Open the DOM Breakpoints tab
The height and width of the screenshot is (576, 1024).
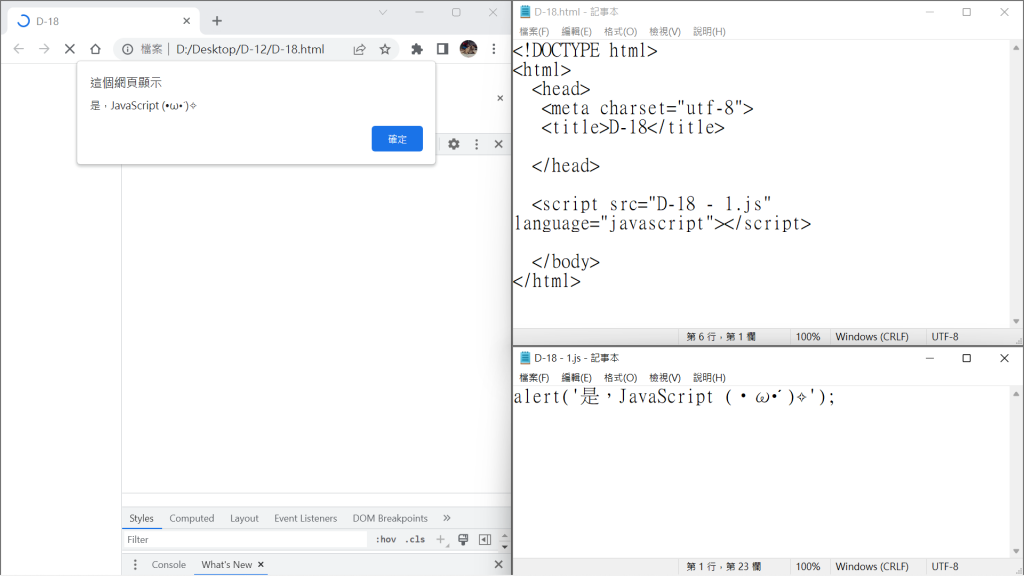(x=390, y=518)
